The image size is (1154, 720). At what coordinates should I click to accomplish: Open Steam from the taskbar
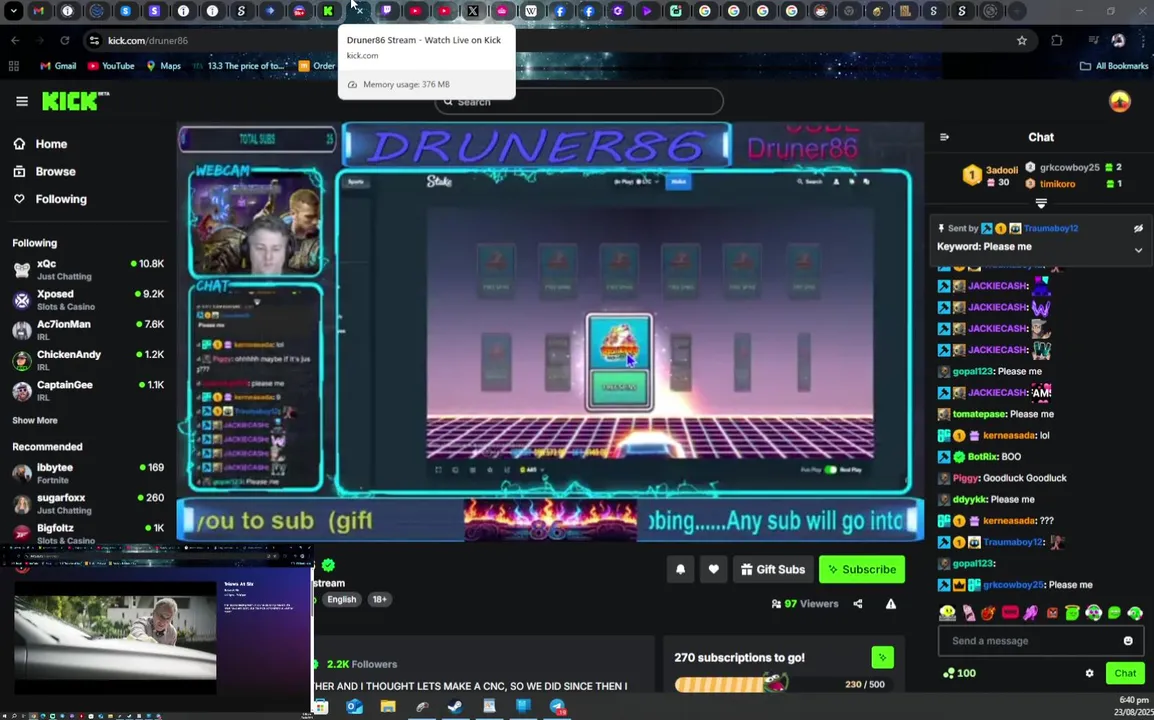click(x=455, y=707)
